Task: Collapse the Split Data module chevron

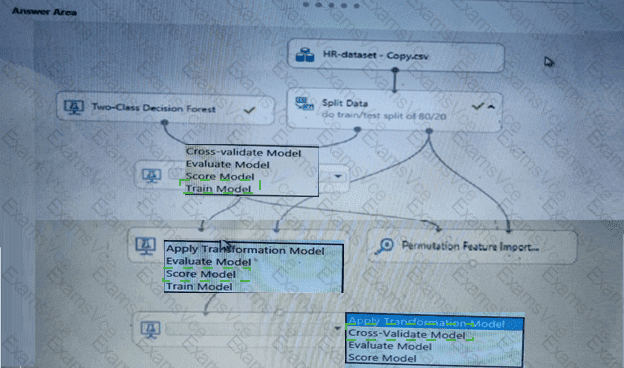Action: point(491,107)
